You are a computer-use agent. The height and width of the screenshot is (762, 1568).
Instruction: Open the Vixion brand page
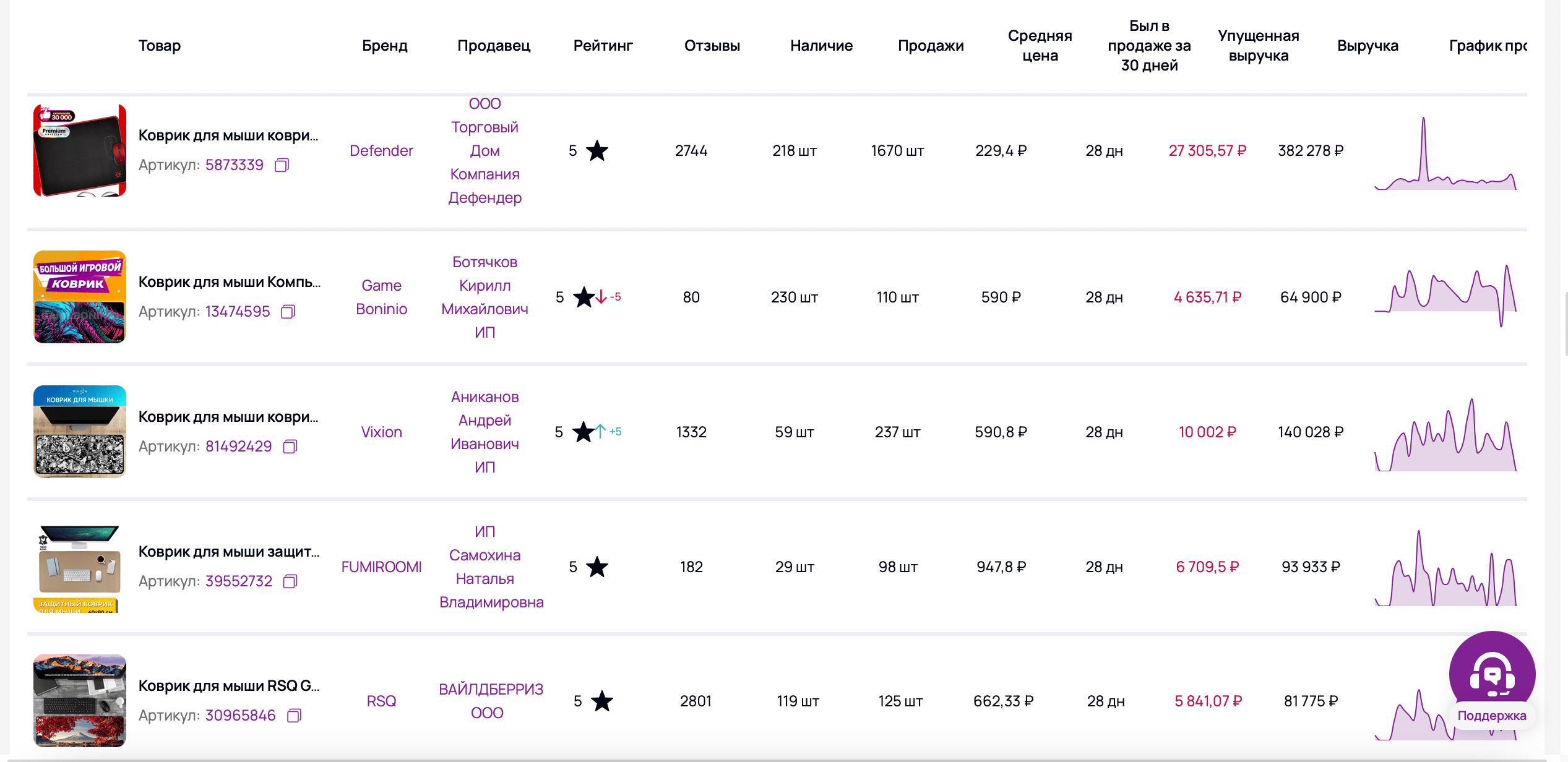tap(381, 432)
